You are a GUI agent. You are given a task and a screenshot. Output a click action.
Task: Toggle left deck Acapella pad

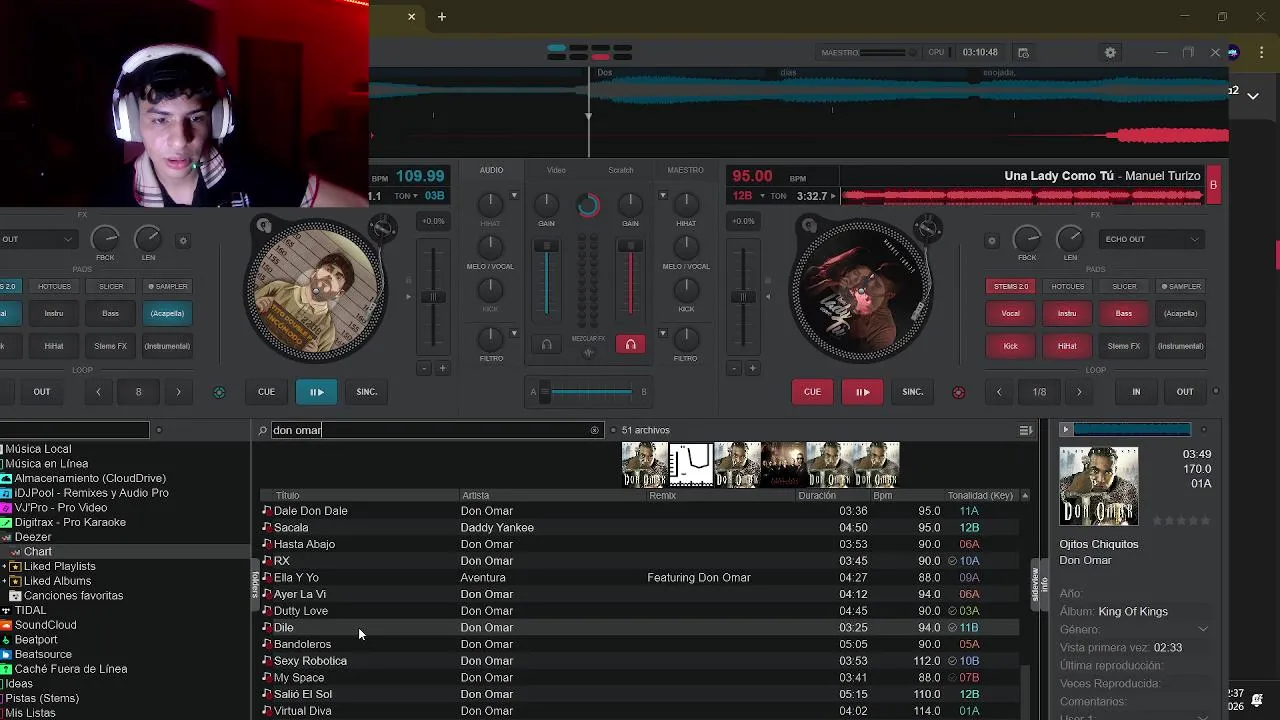167,313
